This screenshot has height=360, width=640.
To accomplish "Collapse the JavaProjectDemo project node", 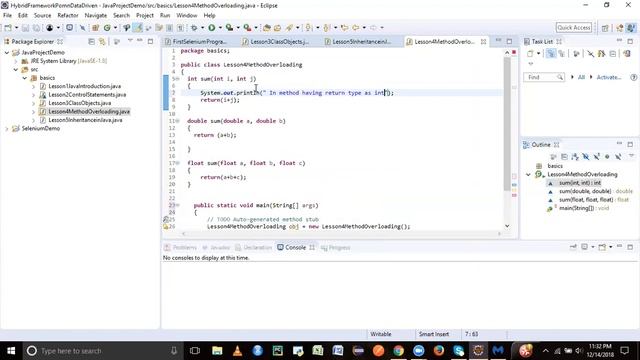I will click(7, 52).
